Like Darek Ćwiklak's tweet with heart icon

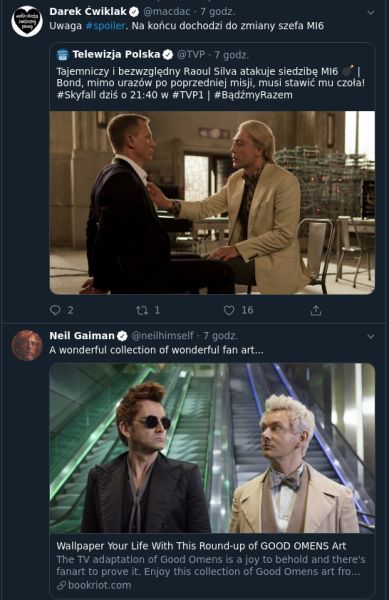tap(229, 310)
